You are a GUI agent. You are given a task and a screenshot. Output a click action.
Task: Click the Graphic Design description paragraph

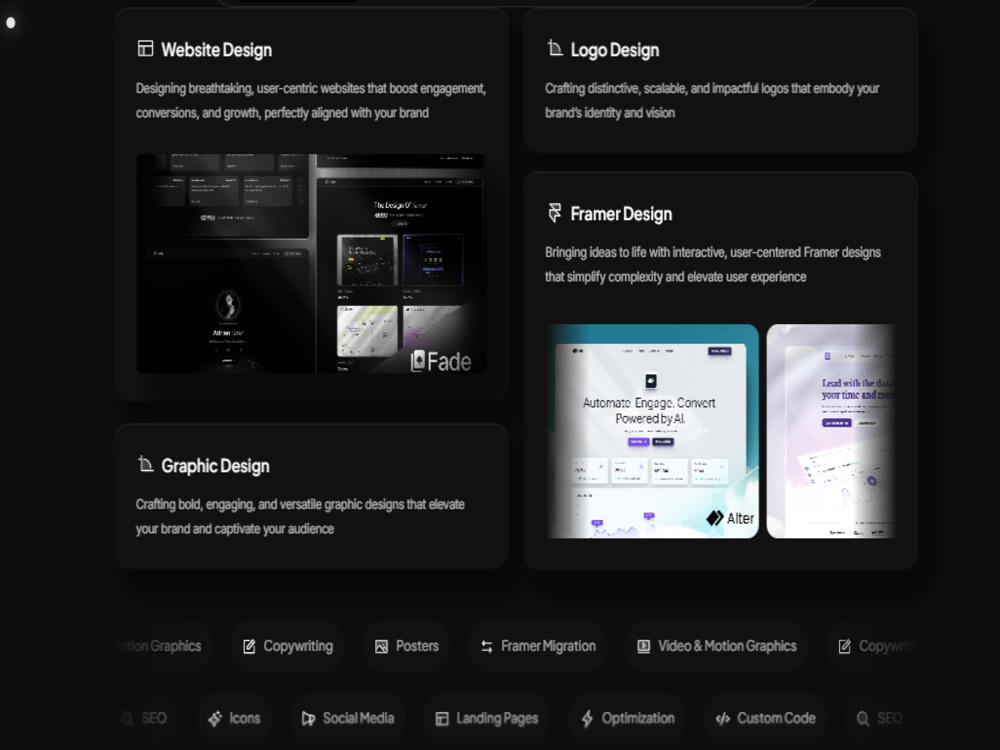pyautogui.click(x=300, y=517)
